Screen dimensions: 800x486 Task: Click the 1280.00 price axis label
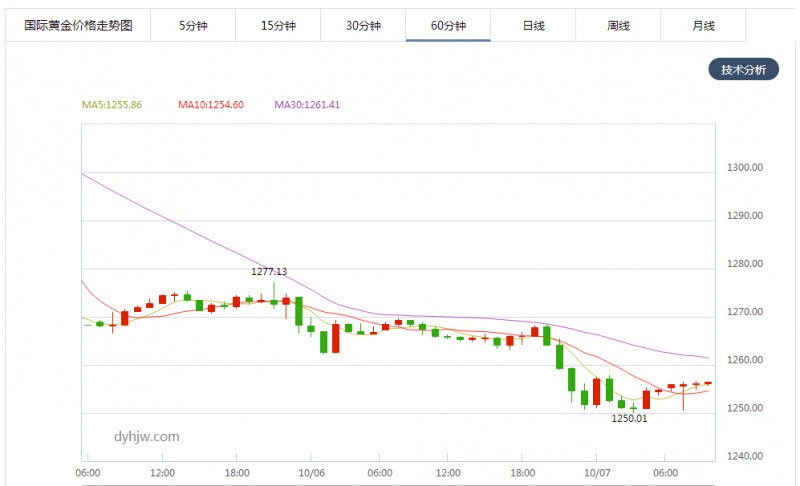click(745, 264)
